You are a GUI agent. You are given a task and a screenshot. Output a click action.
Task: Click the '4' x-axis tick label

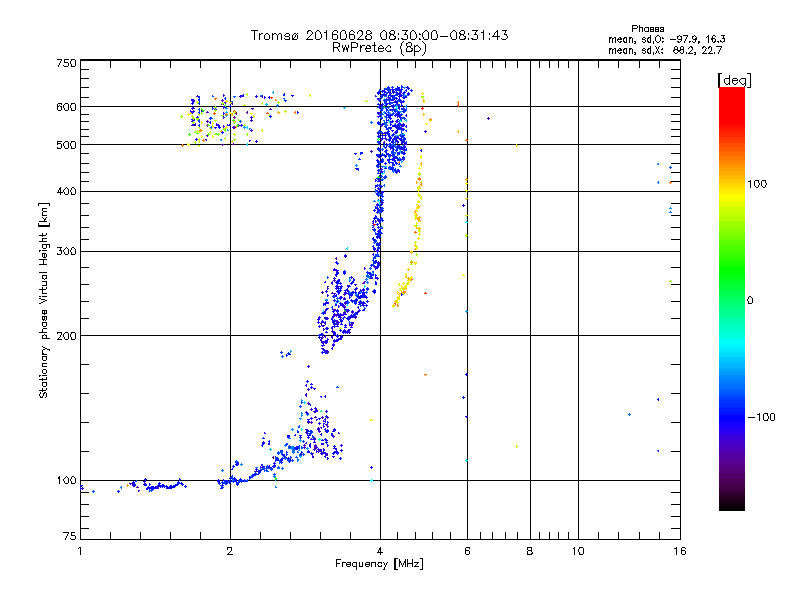[380, 551]
